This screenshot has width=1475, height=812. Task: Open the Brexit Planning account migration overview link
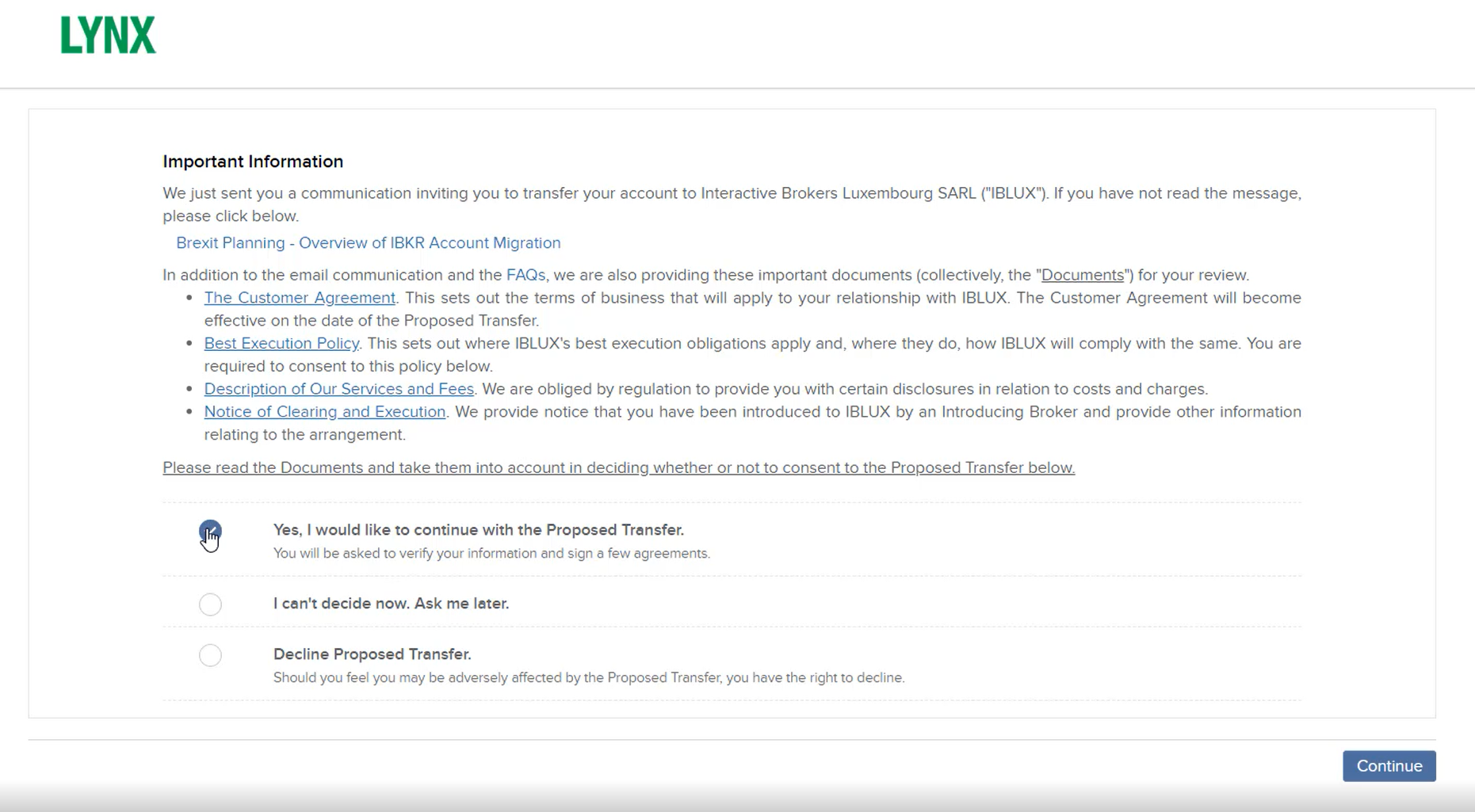point(368,243)
